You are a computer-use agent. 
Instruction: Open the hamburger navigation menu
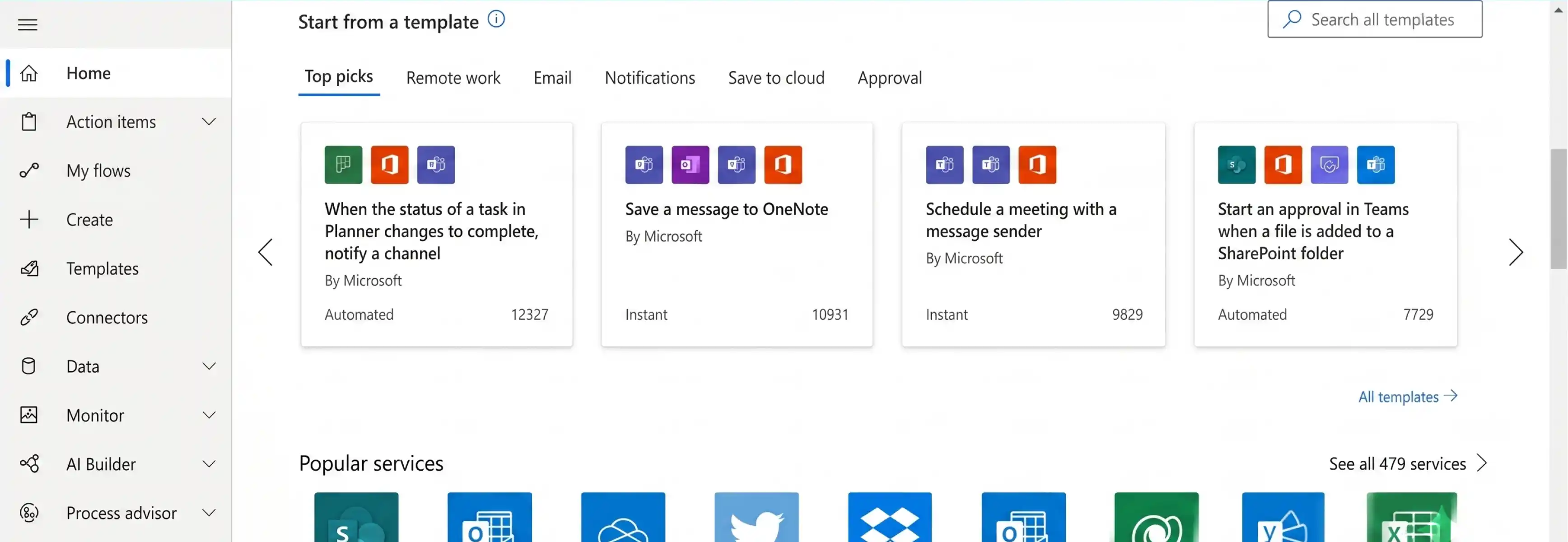28,24
